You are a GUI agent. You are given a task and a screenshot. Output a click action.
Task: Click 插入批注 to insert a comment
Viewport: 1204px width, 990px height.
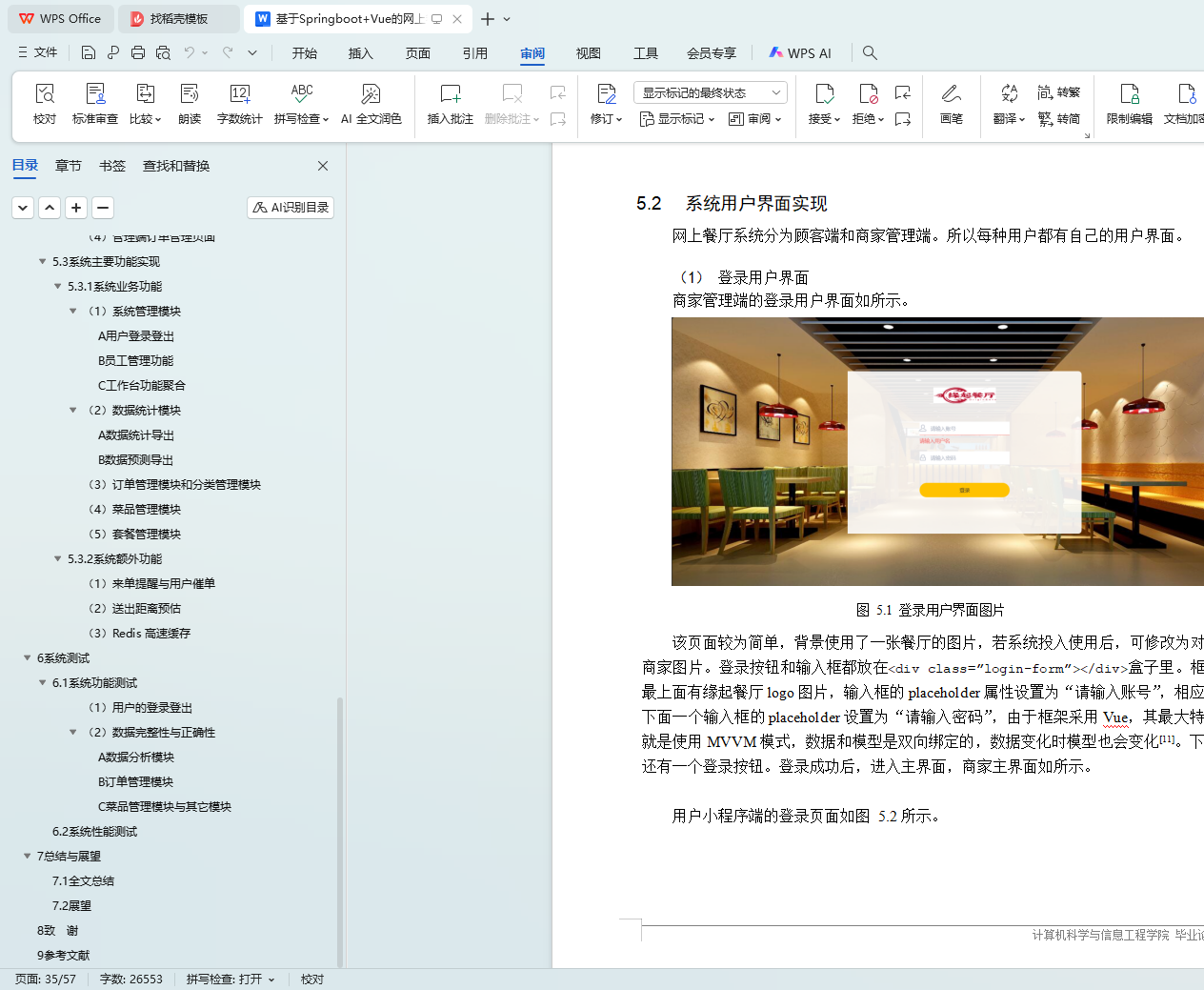[x=451, y=104]
